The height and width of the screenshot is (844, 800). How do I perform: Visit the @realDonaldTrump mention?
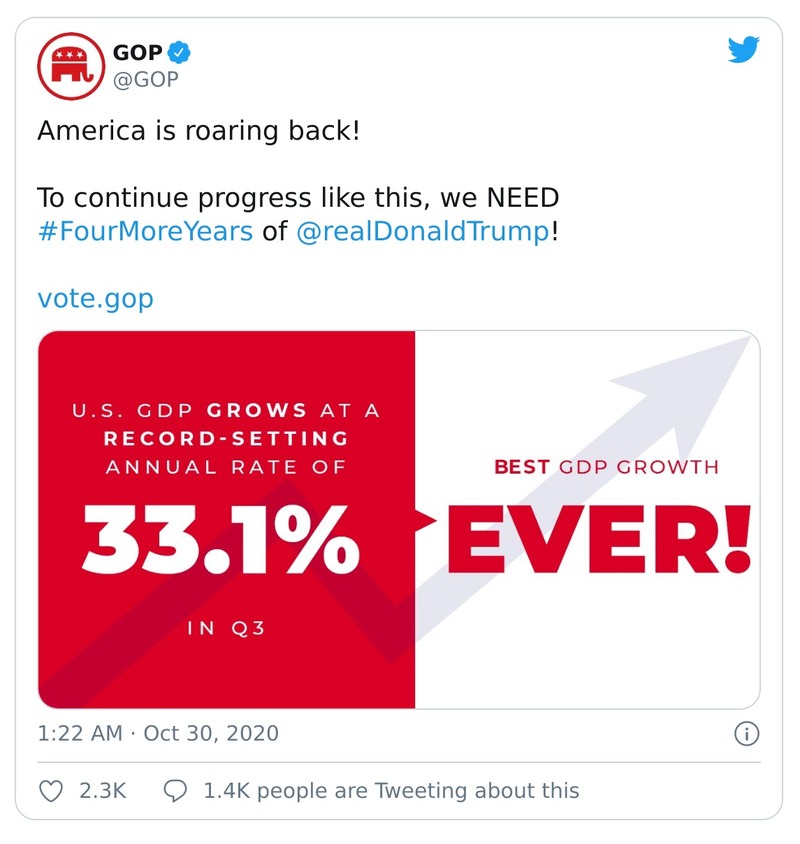(423, 231)
